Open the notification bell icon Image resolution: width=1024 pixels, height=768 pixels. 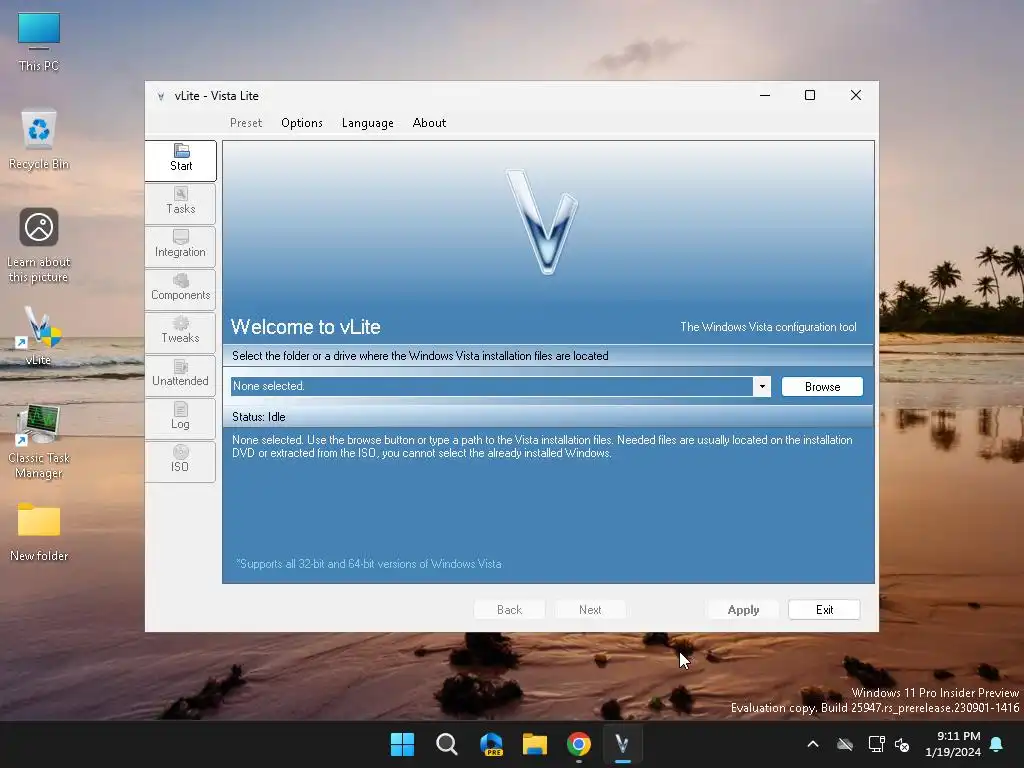(997, 744)
